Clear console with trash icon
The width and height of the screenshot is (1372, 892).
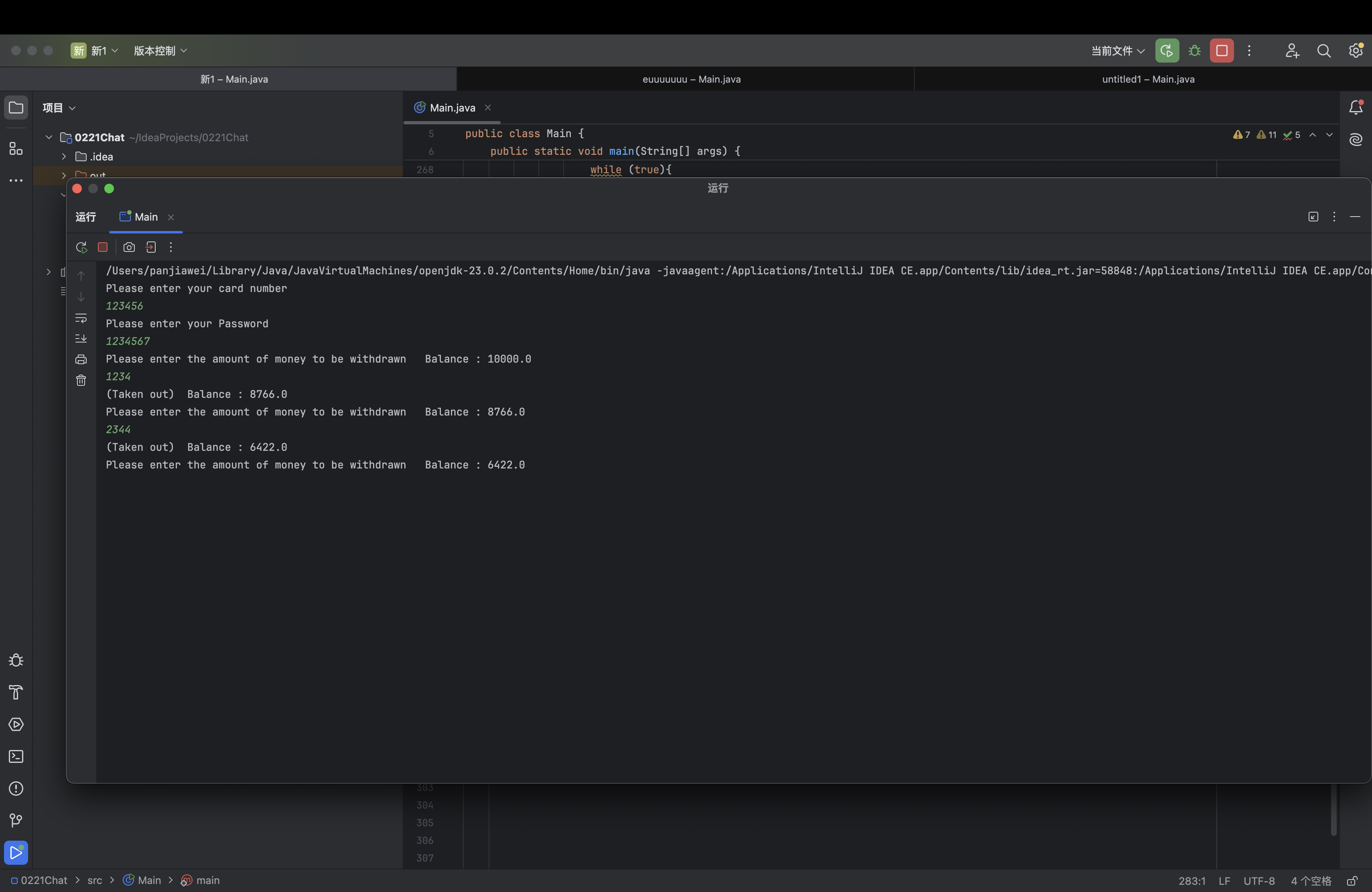pyautogui.click(x=81, y=380)
